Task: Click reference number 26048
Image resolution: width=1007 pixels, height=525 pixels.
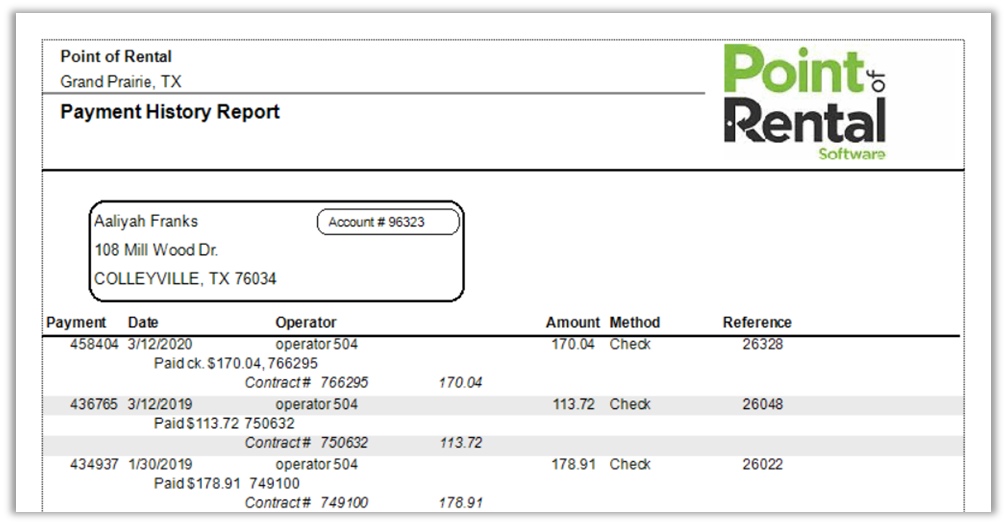Action: (762, 404)
